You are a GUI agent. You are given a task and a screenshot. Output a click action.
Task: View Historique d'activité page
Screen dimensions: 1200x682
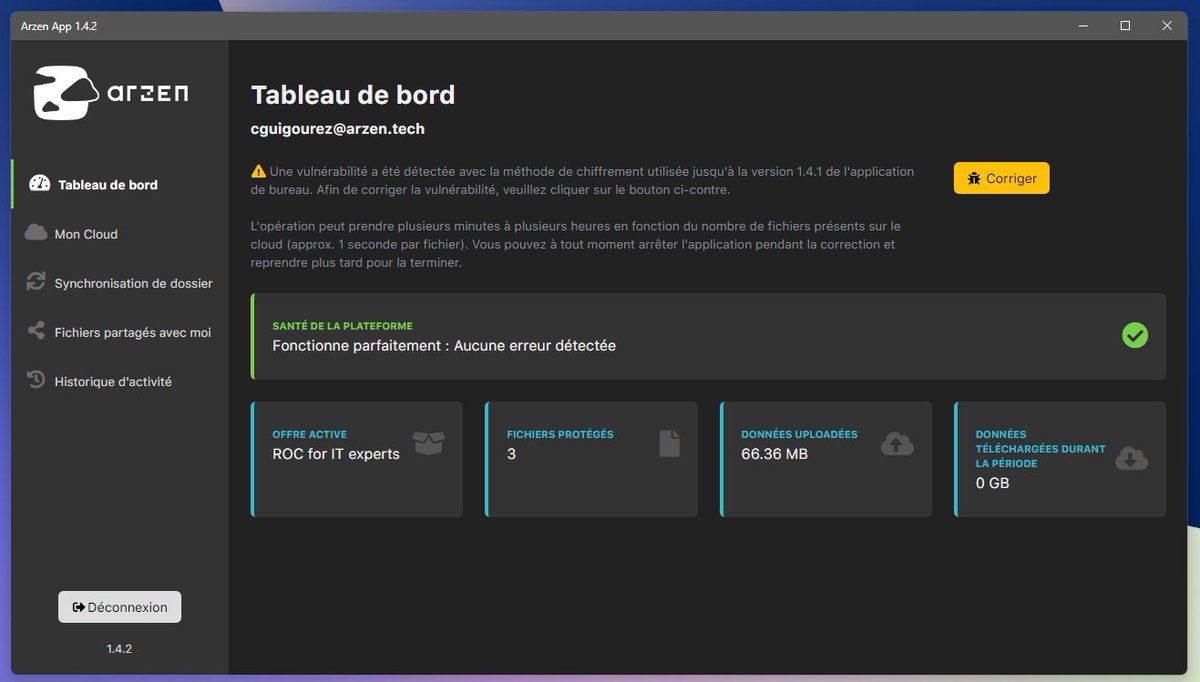[x=120, y=380]
